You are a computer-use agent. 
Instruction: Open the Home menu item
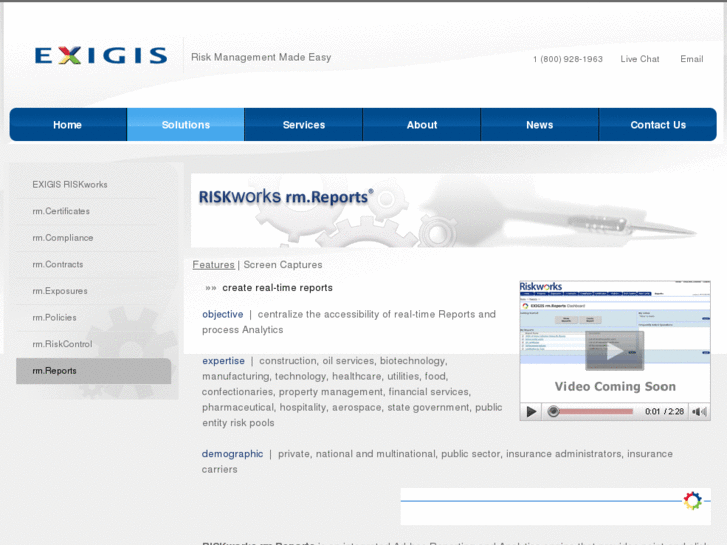(x=68, y=125)
